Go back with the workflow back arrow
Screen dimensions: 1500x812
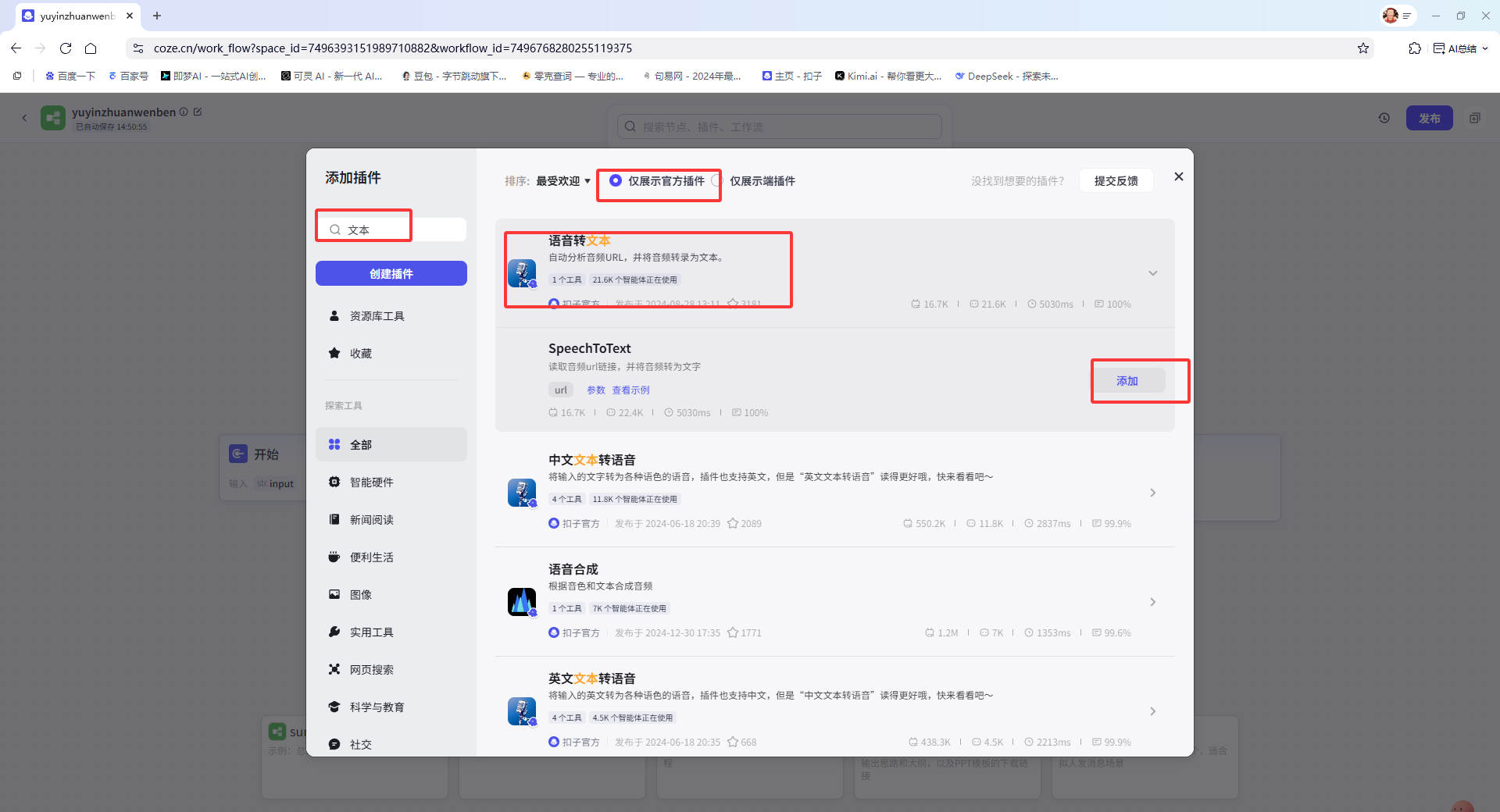(24, 118)
